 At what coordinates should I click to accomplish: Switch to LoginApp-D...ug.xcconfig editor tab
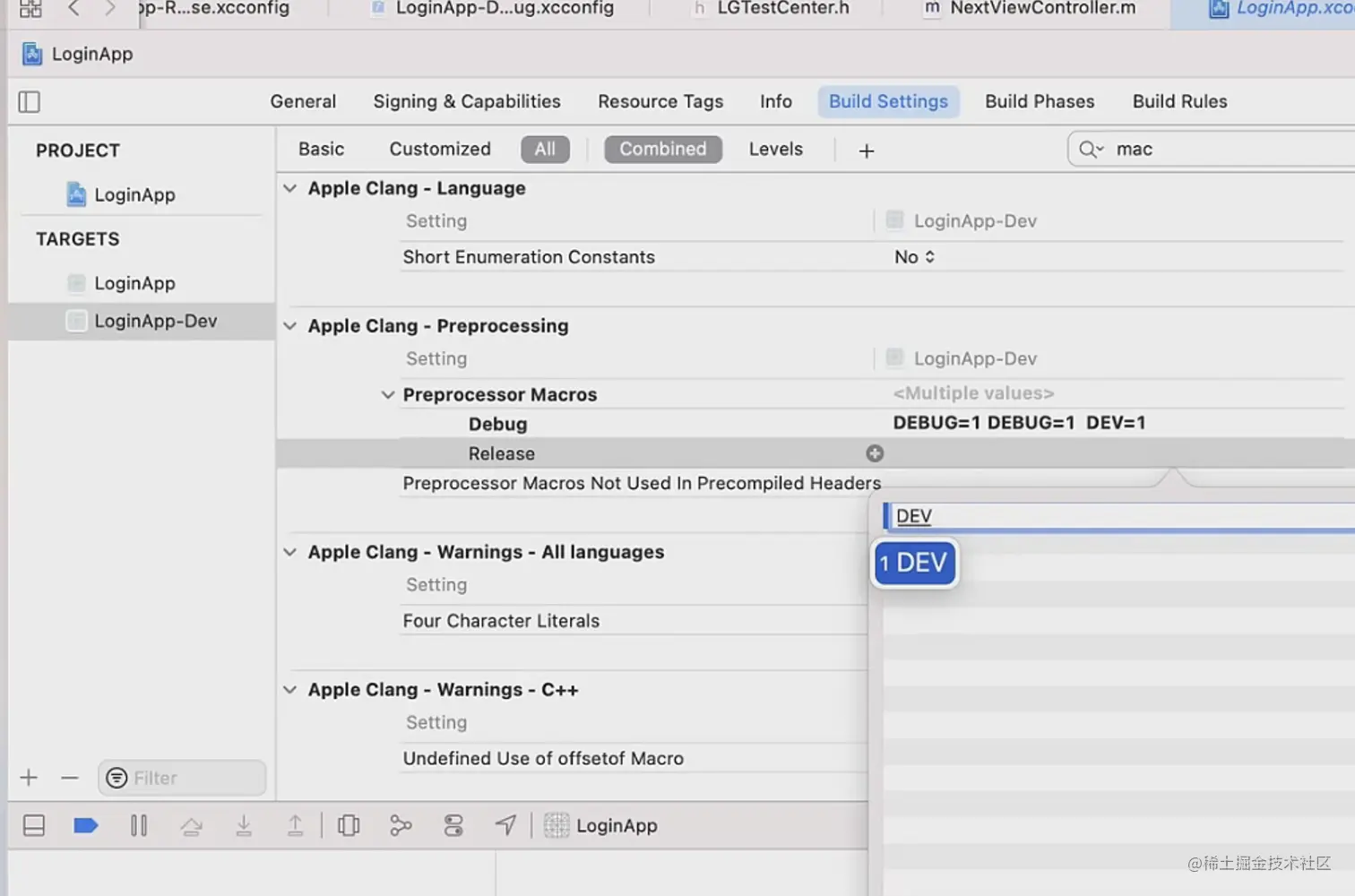[493, 9]
